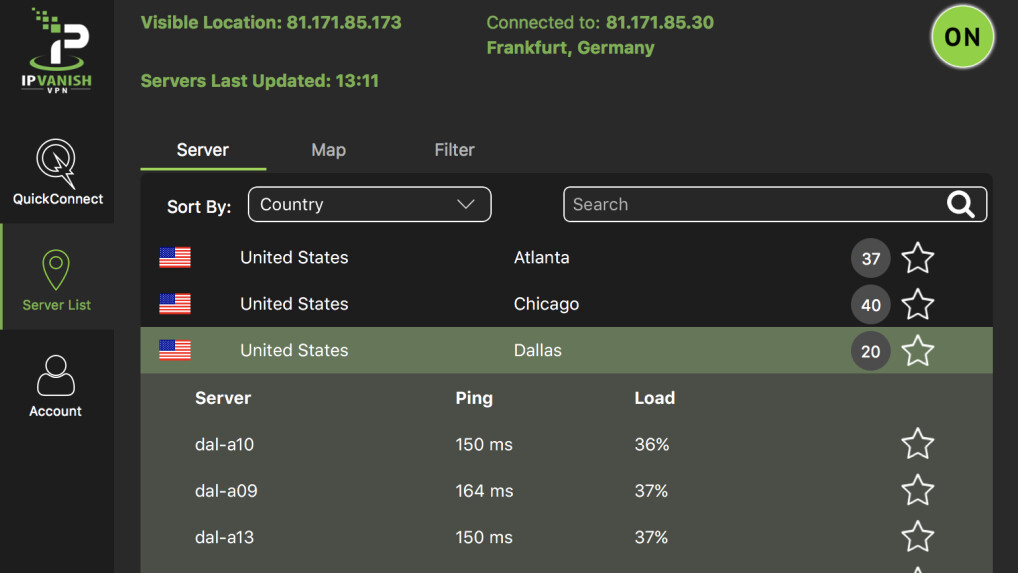Favorite Dallas with its star
Screen dimensions: 1018x573
(x=917, y=351)
